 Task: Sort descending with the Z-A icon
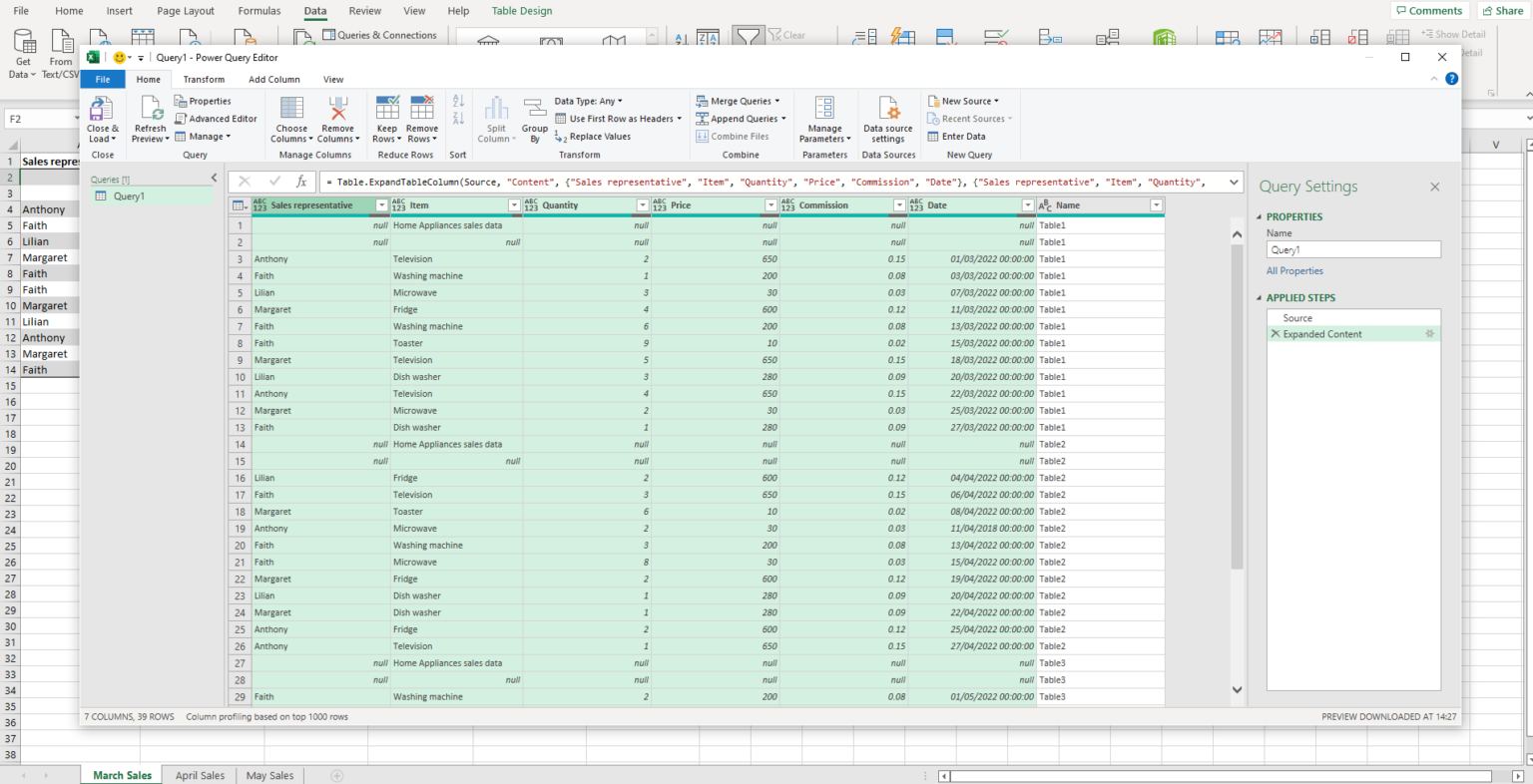pos(458,119)
